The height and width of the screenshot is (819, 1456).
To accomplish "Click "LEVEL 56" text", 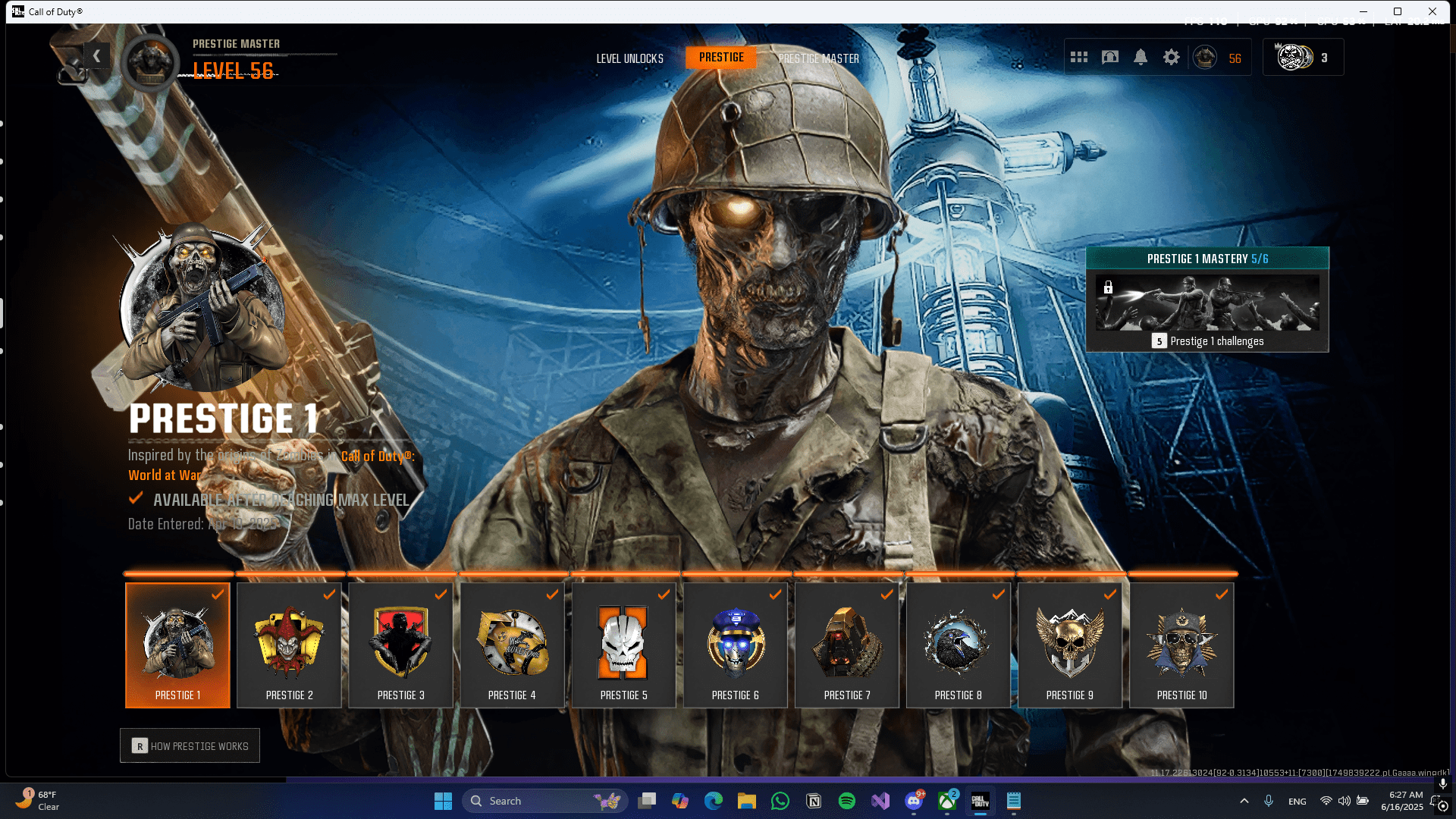I will pos(233,71).
